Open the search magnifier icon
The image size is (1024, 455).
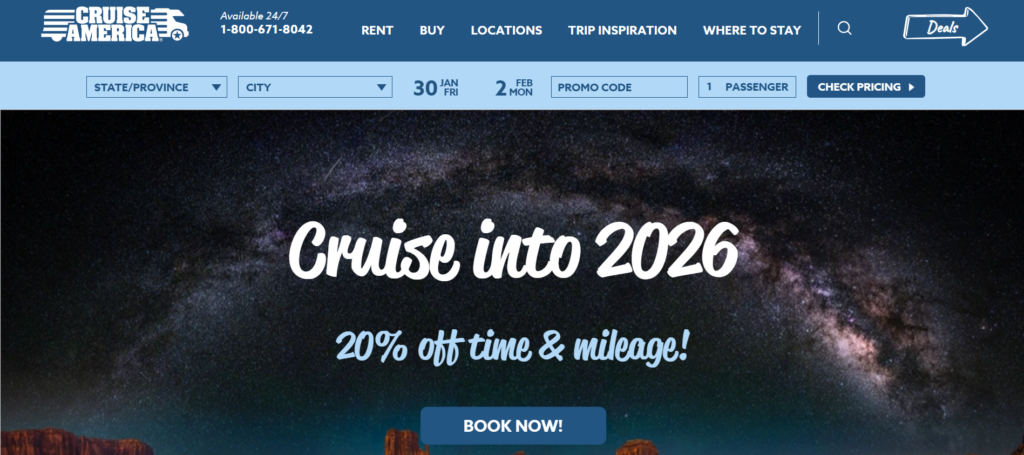(x=844, y=29)
